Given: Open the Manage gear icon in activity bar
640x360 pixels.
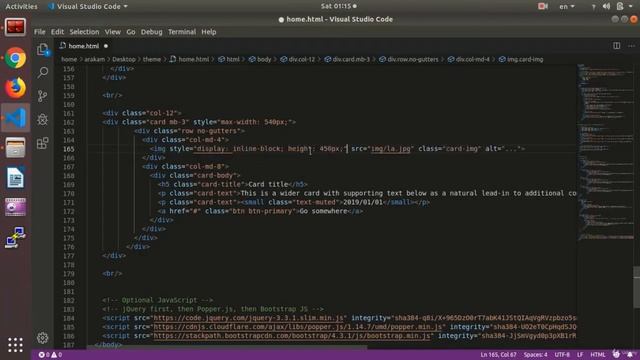Looking at the screenshot, I should pos(42,338).
